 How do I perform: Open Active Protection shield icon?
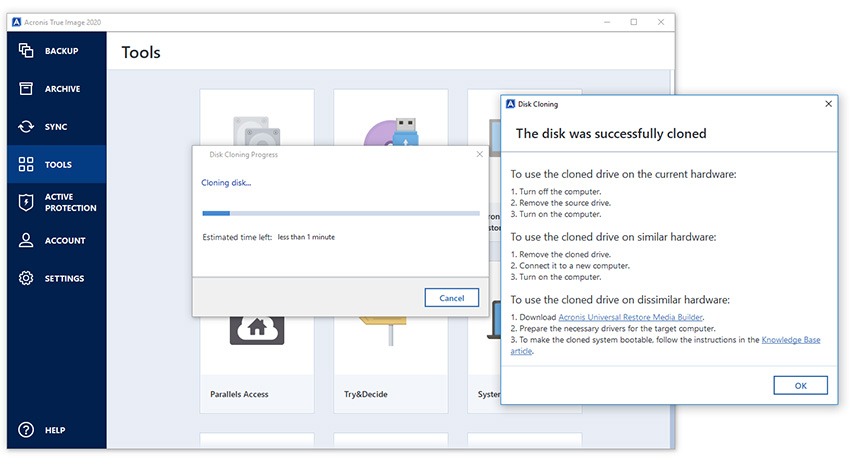click(x=26, y=203)
